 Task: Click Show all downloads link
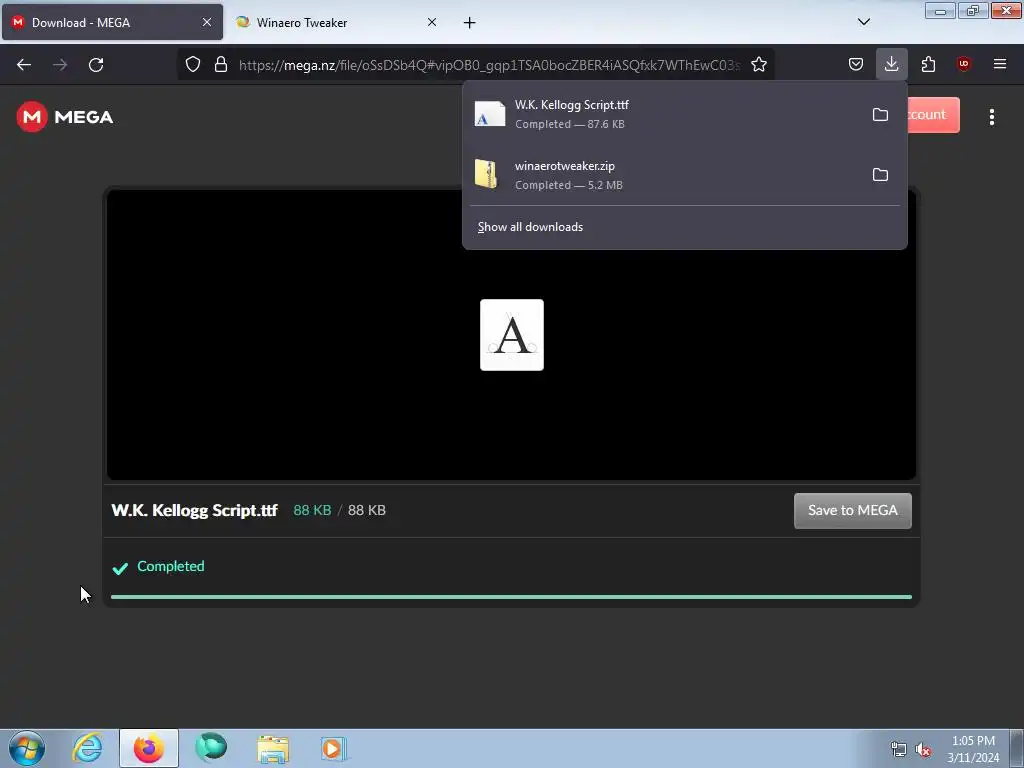point(530,227)
